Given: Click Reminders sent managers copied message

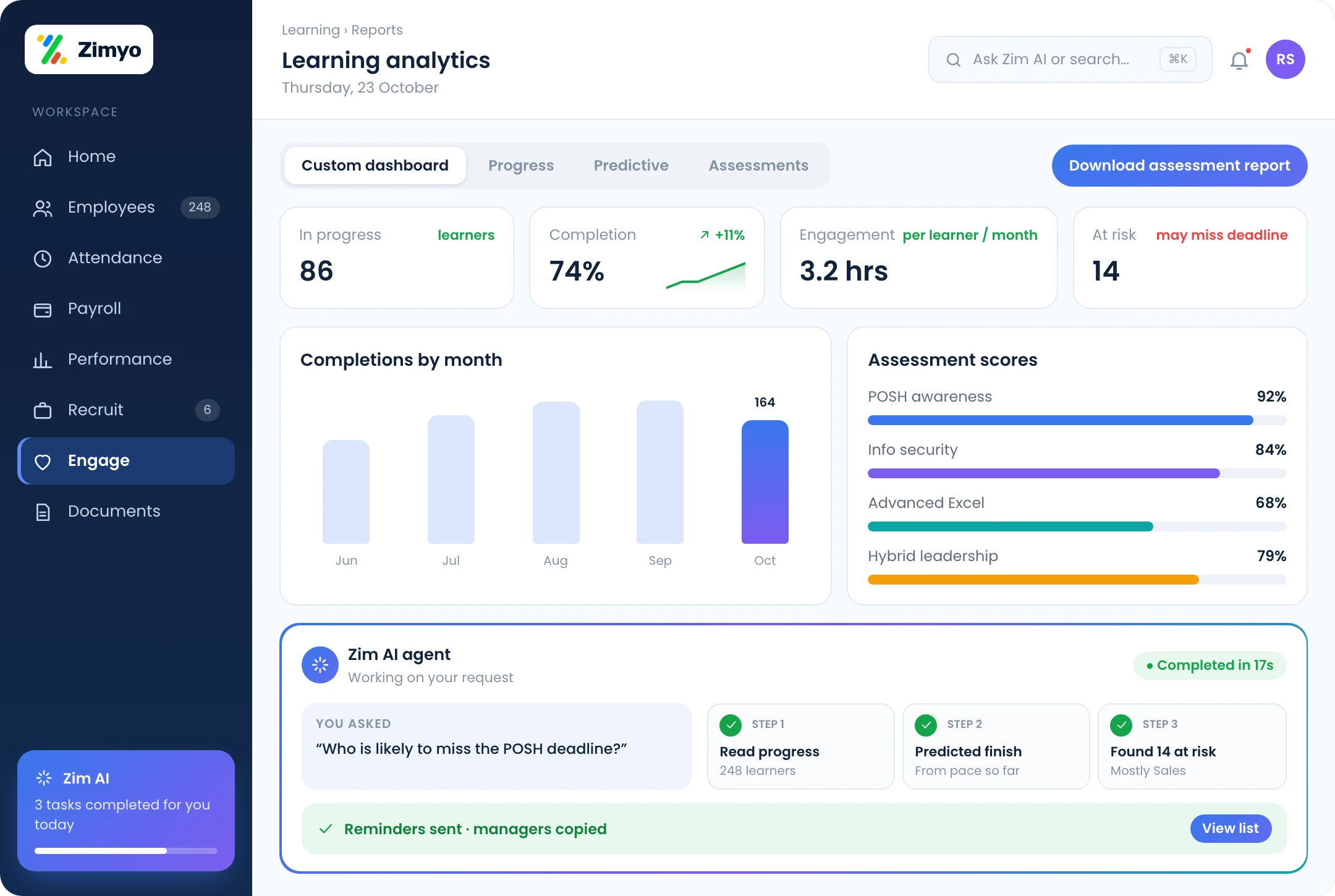Looking at the screenshot, I should pyautogui.click(x=475, y=829).
